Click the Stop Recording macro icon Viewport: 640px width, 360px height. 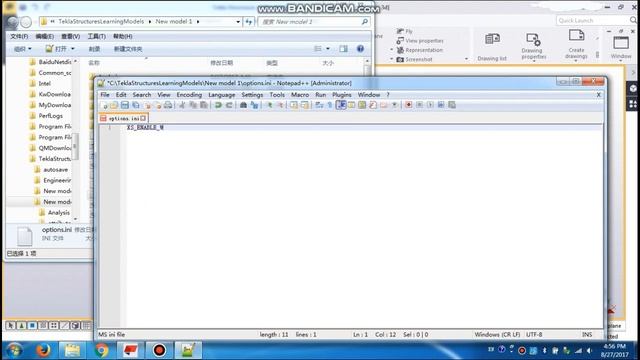pyautogui.click(x=420, y=105)
